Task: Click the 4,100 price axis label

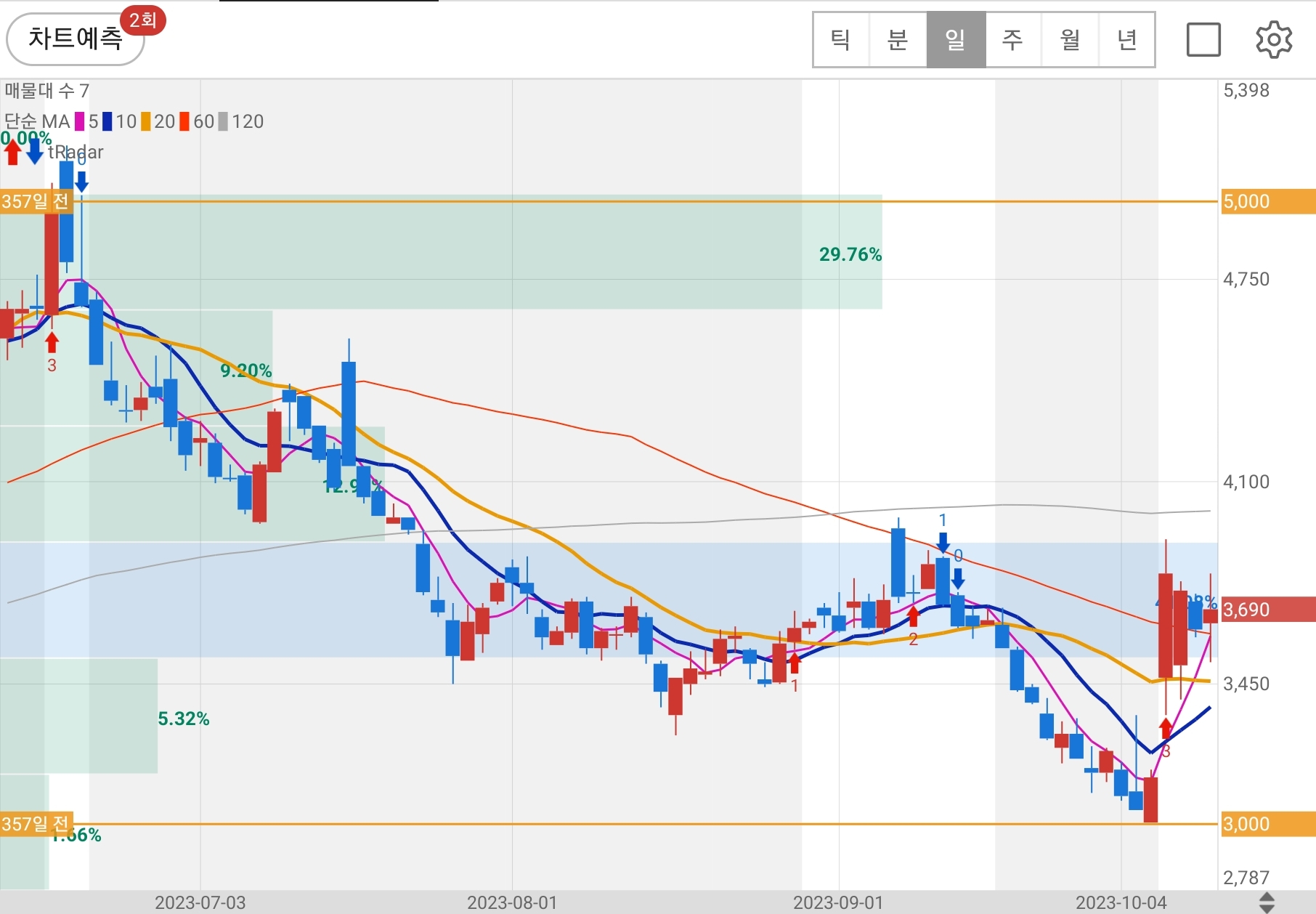Action: coord(1246,482)
